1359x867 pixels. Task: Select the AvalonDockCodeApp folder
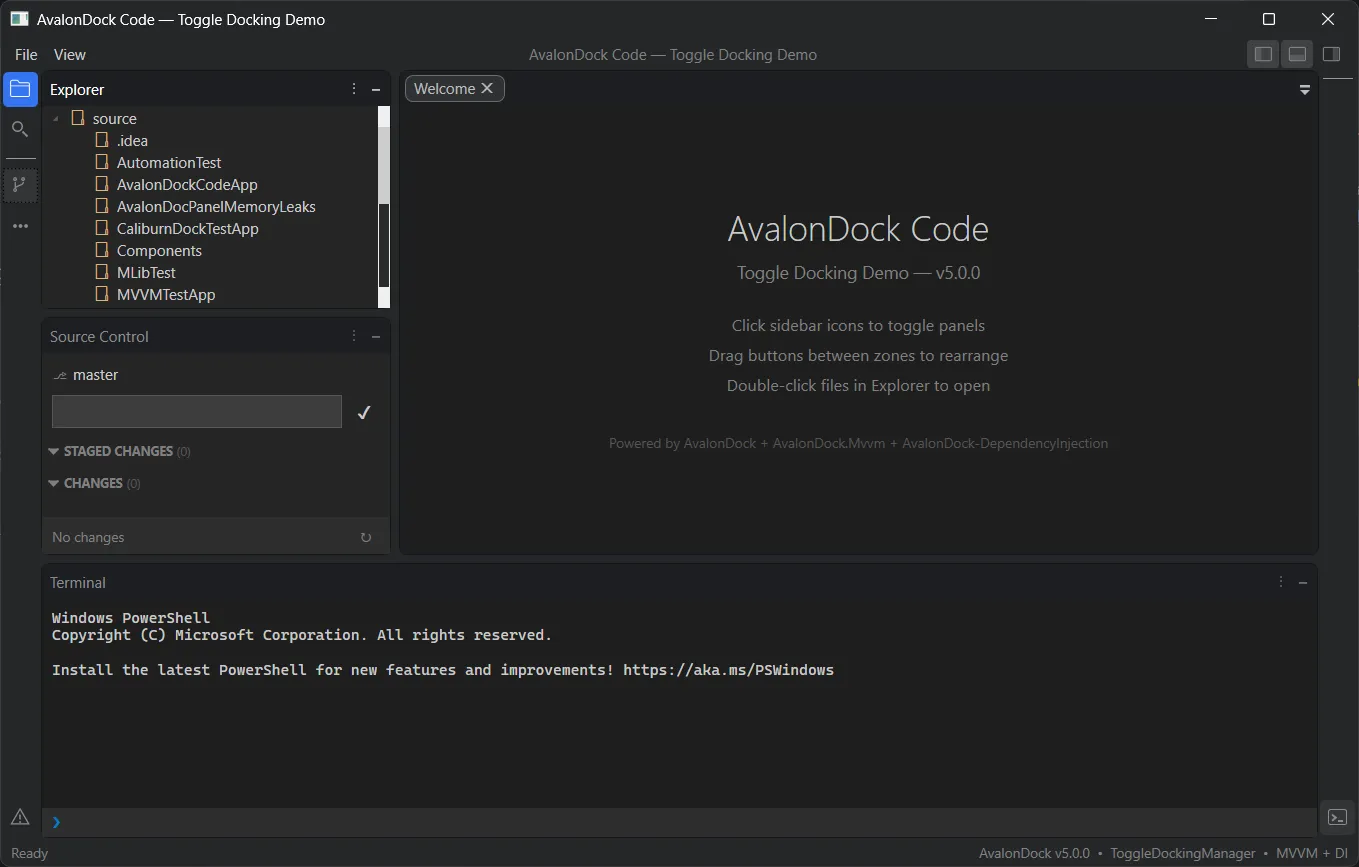pyautogui.click(x=187, y=184)
